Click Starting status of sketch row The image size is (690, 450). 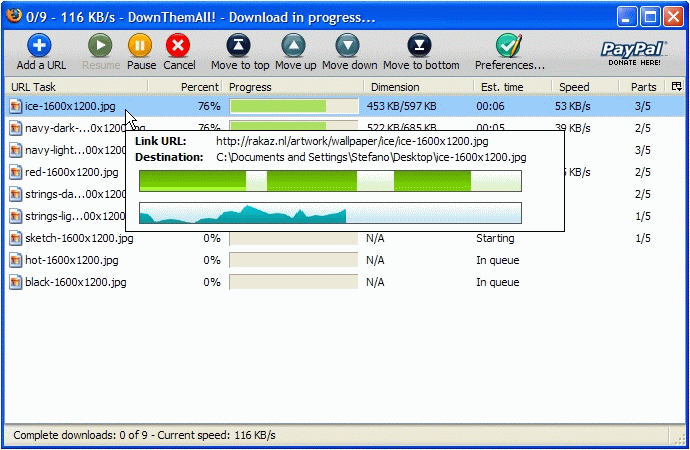495,238
